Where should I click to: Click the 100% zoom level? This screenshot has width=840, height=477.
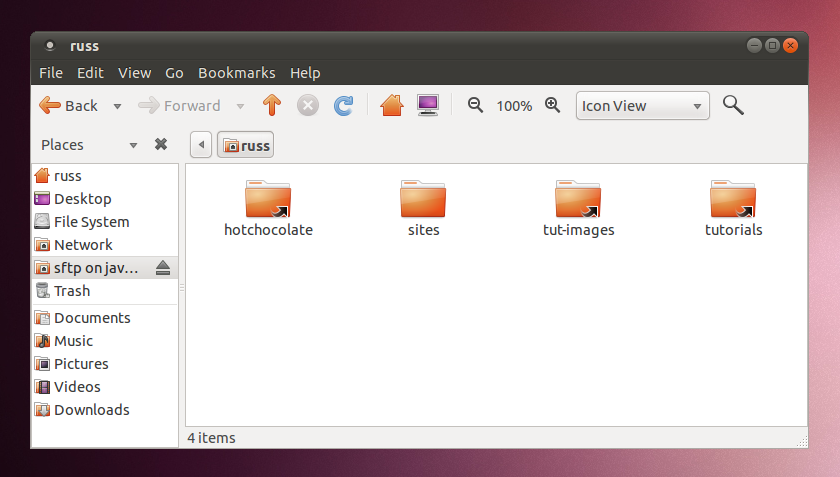tap(514, 106)
